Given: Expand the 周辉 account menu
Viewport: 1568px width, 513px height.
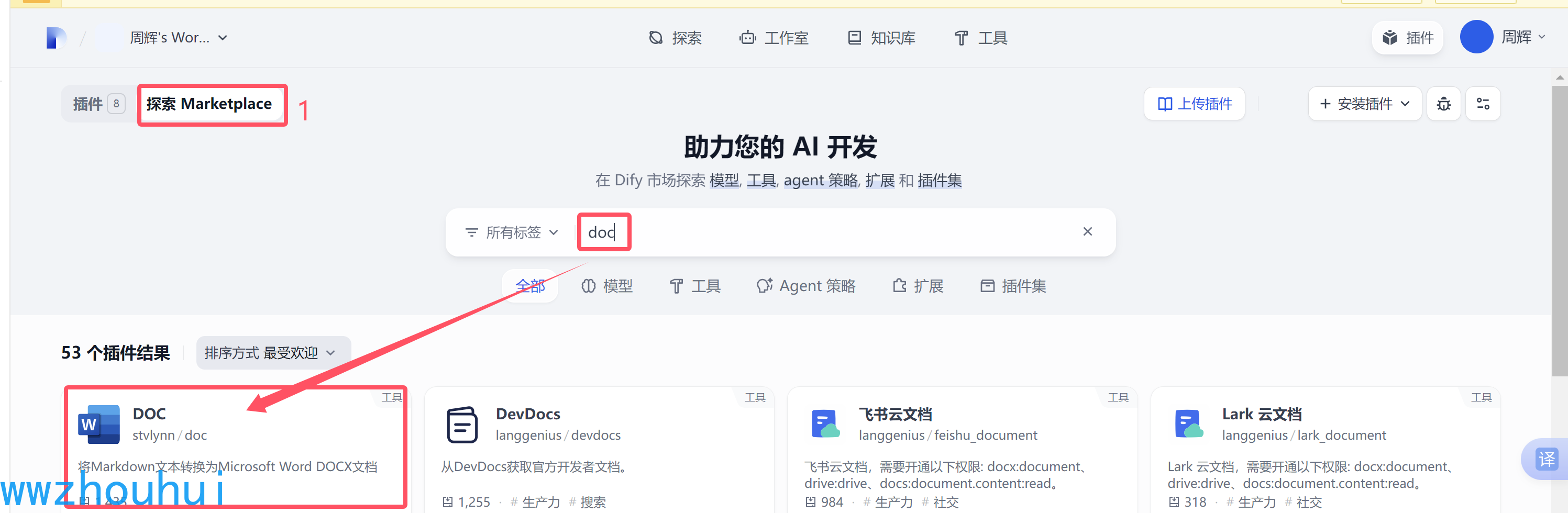Looking at the screenshot, I should 1522,37.
